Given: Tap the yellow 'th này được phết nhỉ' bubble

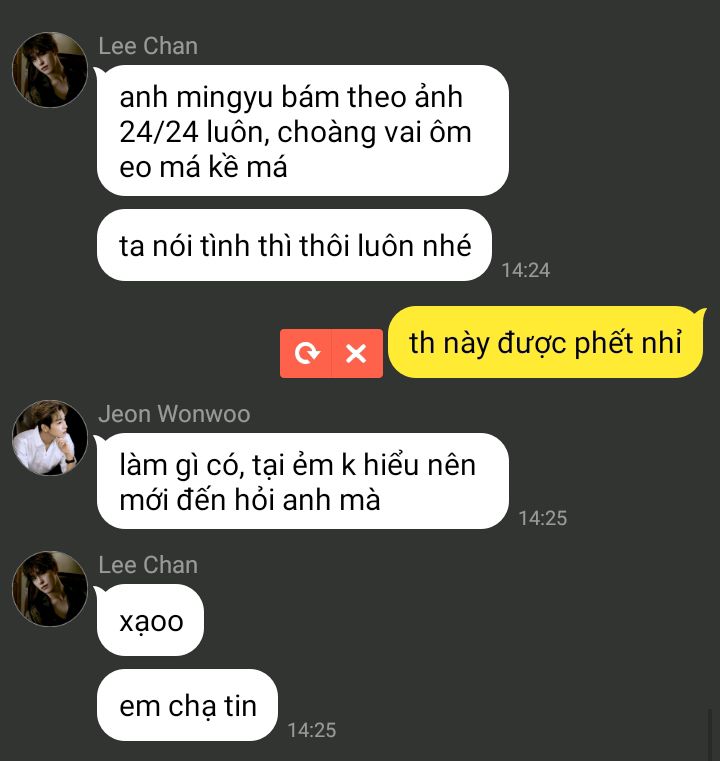Looking at the screenshot, I should (x=546, y=342).
